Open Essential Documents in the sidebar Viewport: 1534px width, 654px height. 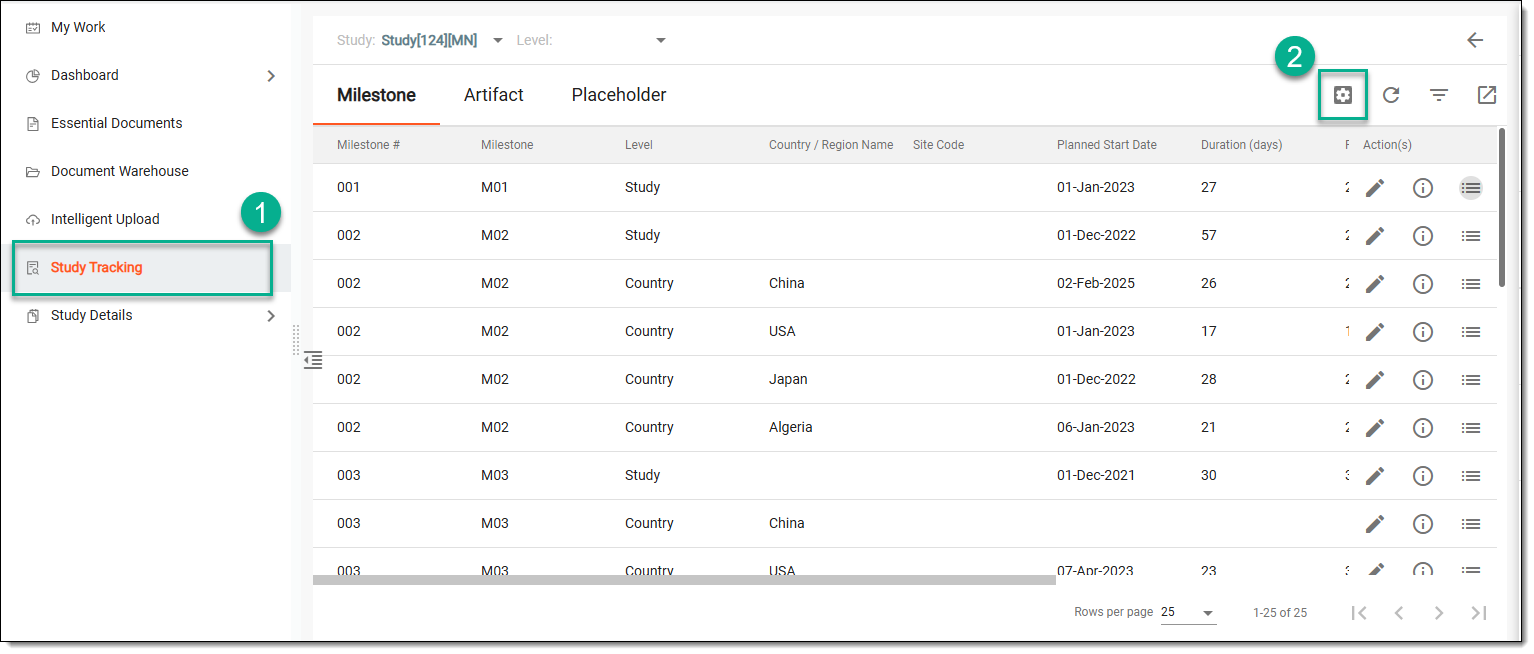(117, 123)
